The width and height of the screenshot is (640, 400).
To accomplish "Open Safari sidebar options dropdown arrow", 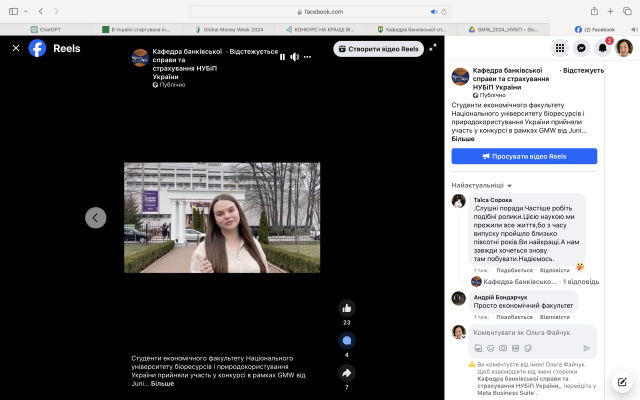I will (x=26, y=11).
